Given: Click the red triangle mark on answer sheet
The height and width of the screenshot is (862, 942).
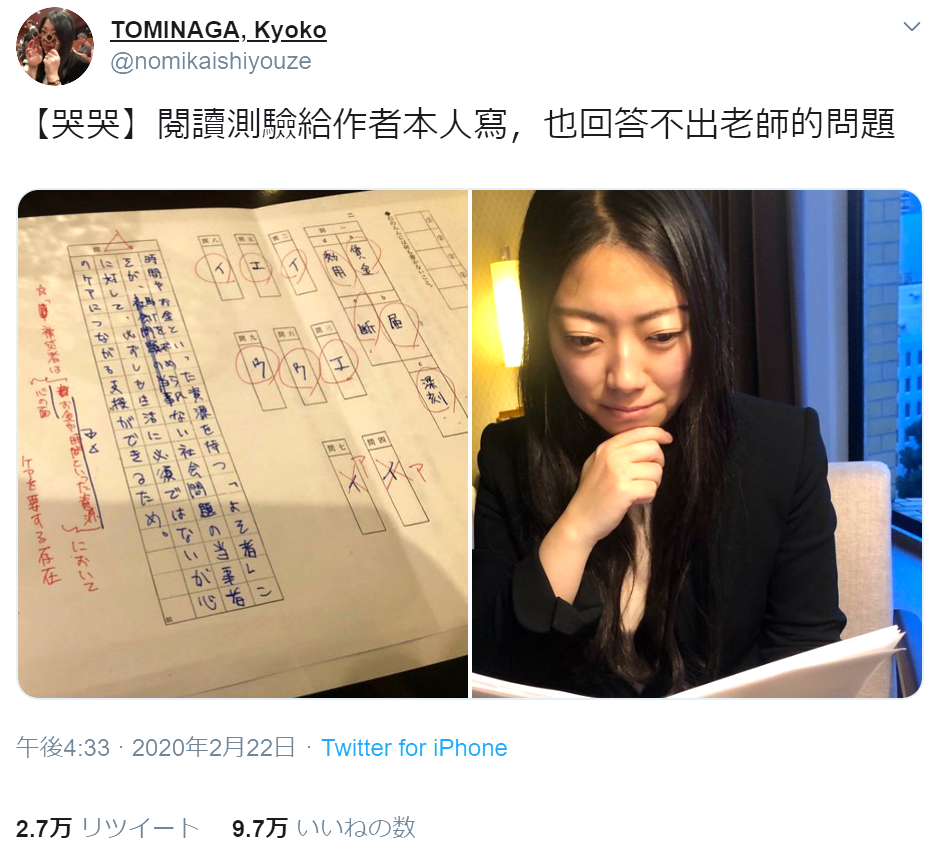Looking at the screenshot, I should pos(118,241).
